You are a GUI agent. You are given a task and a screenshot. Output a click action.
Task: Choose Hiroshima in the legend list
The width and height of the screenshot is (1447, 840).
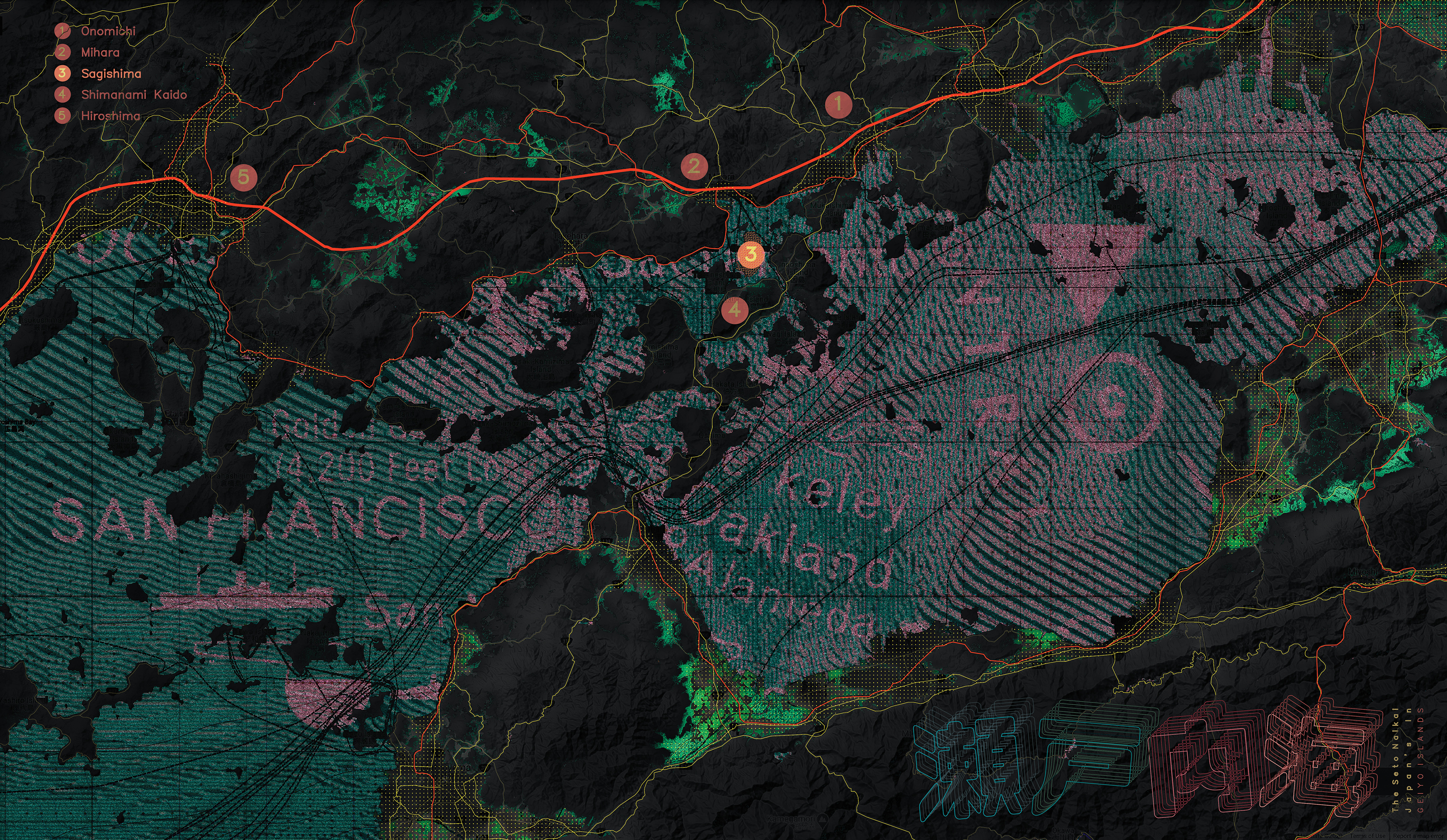click(110, 116)
